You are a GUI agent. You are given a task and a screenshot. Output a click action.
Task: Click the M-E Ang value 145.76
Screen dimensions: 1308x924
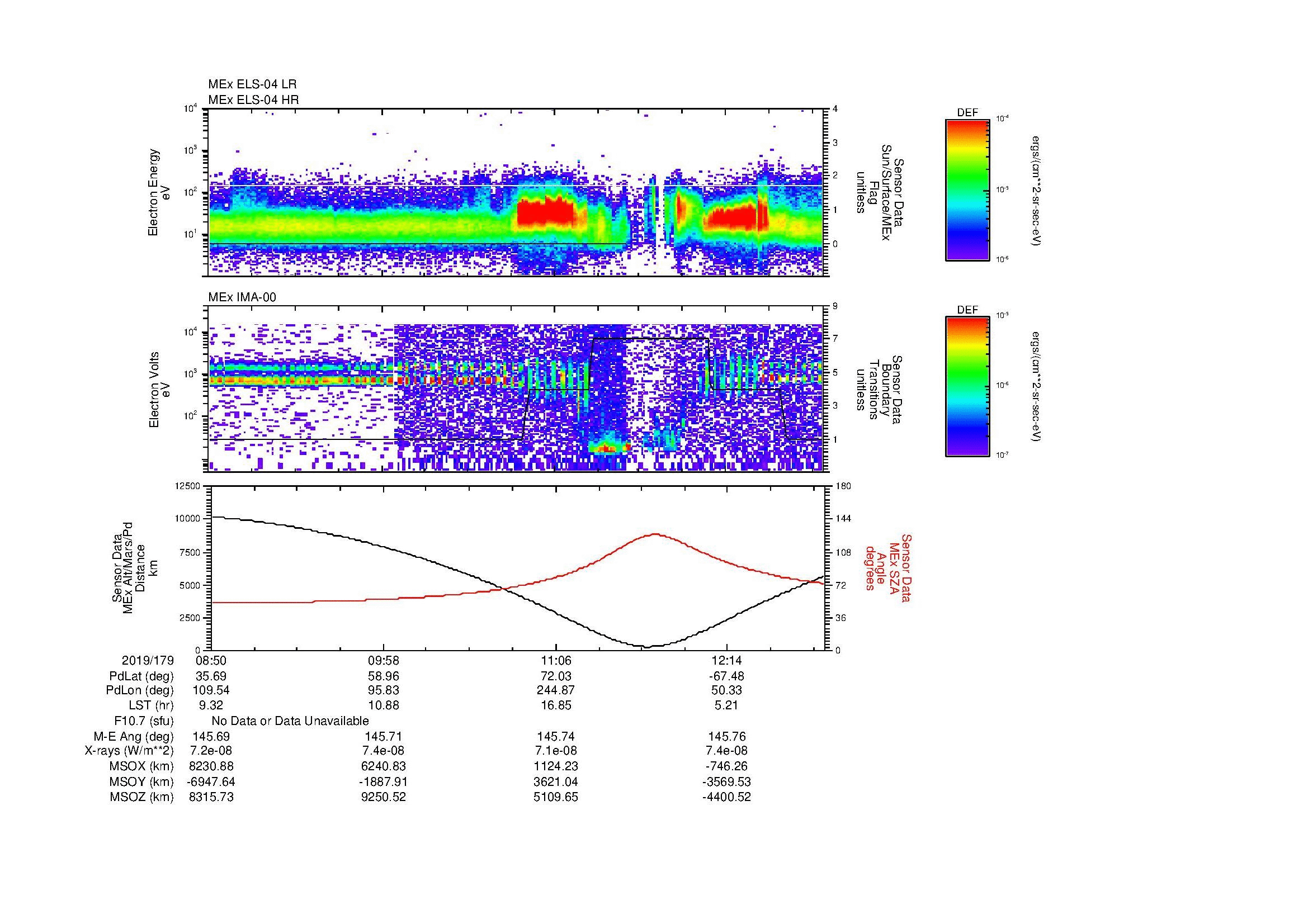[727, 737]
